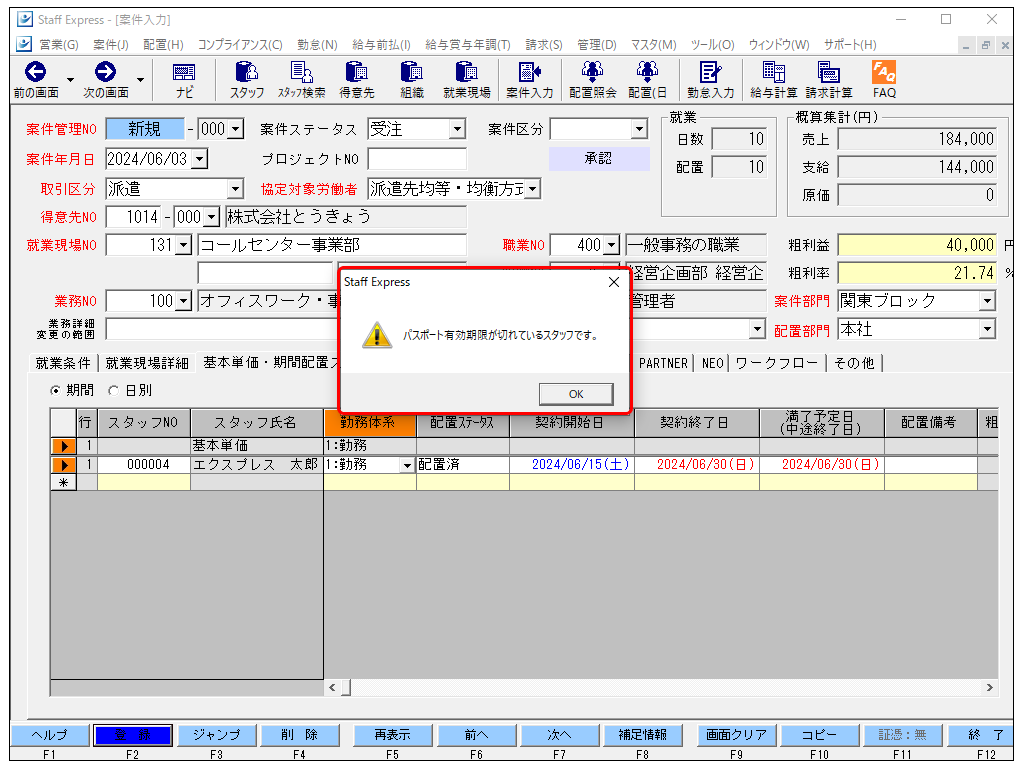The image size is (1024, 768).
Task: Open the 案件(J) menu
Action: [x=111, y=44]
